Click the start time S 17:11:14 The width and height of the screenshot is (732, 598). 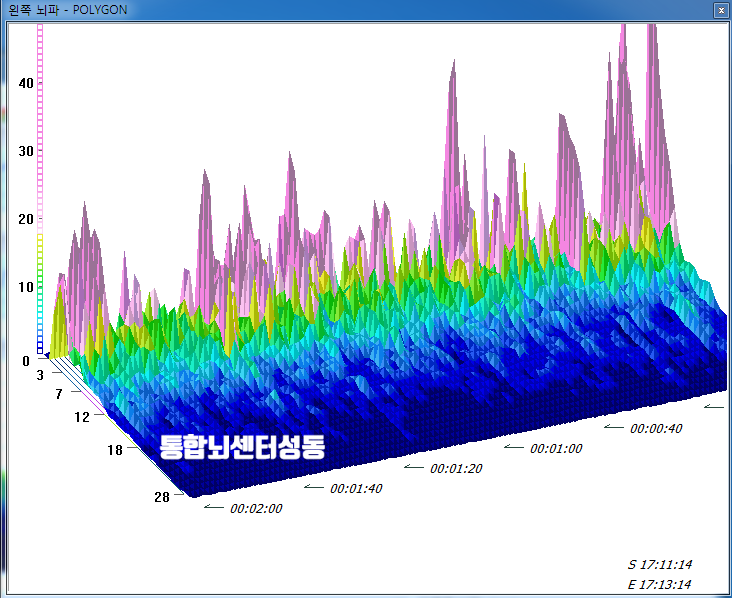659,564
